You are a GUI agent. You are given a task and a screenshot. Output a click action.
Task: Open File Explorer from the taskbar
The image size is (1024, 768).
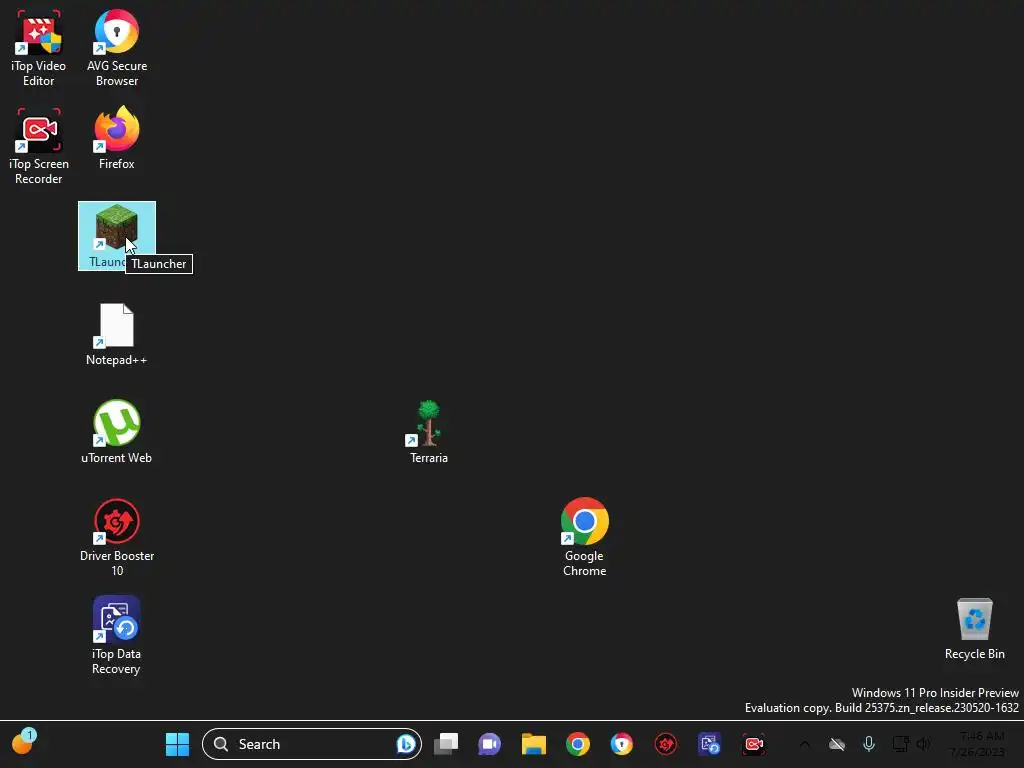[x=534, y=744]
